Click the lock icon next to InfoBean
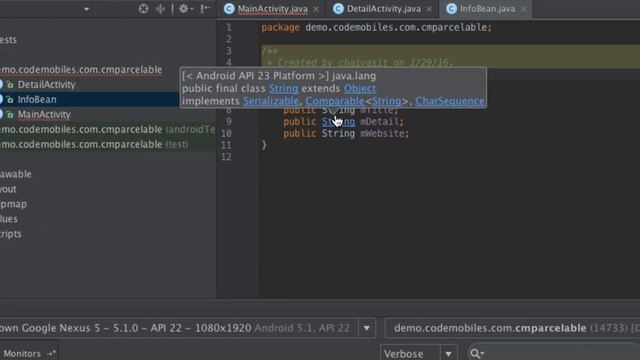Screen dimensions: 640x360 [10, 100]
